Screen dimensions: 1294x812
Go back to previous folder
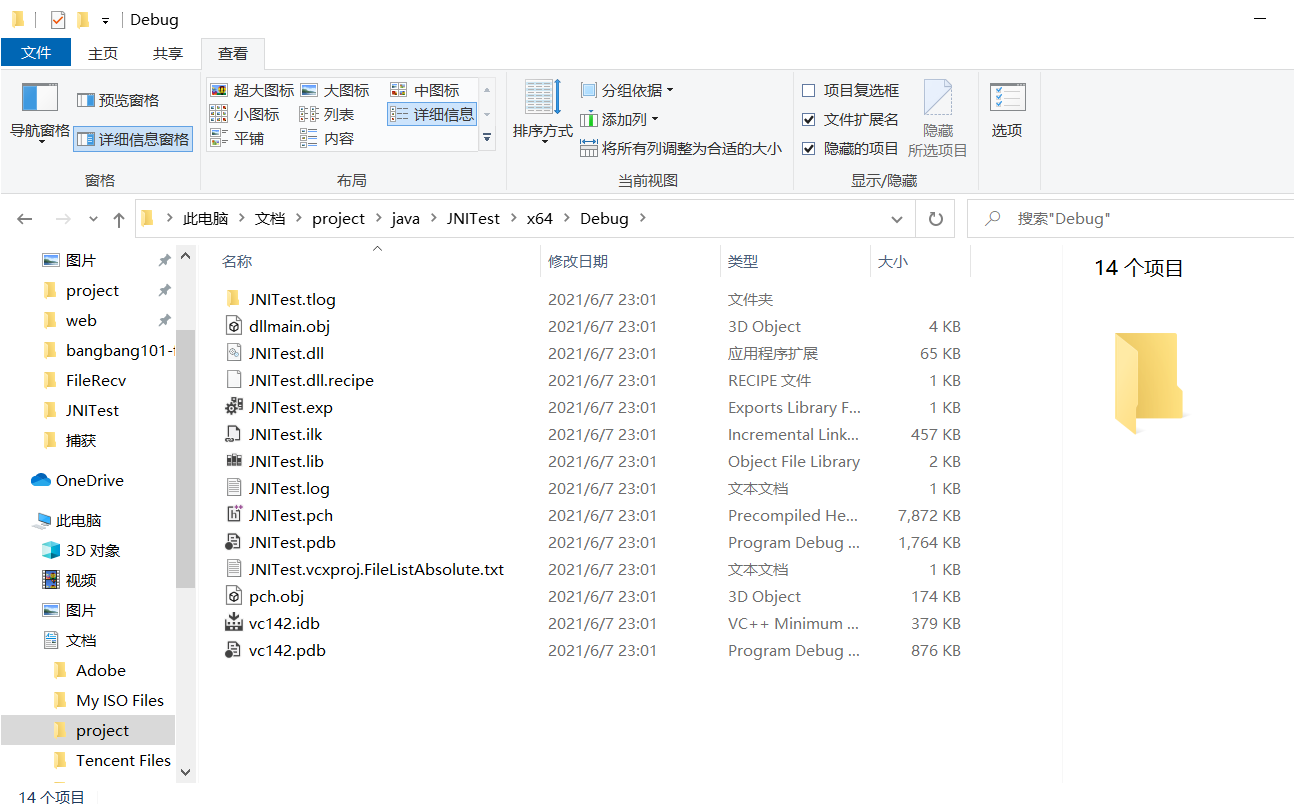point(26,219)
